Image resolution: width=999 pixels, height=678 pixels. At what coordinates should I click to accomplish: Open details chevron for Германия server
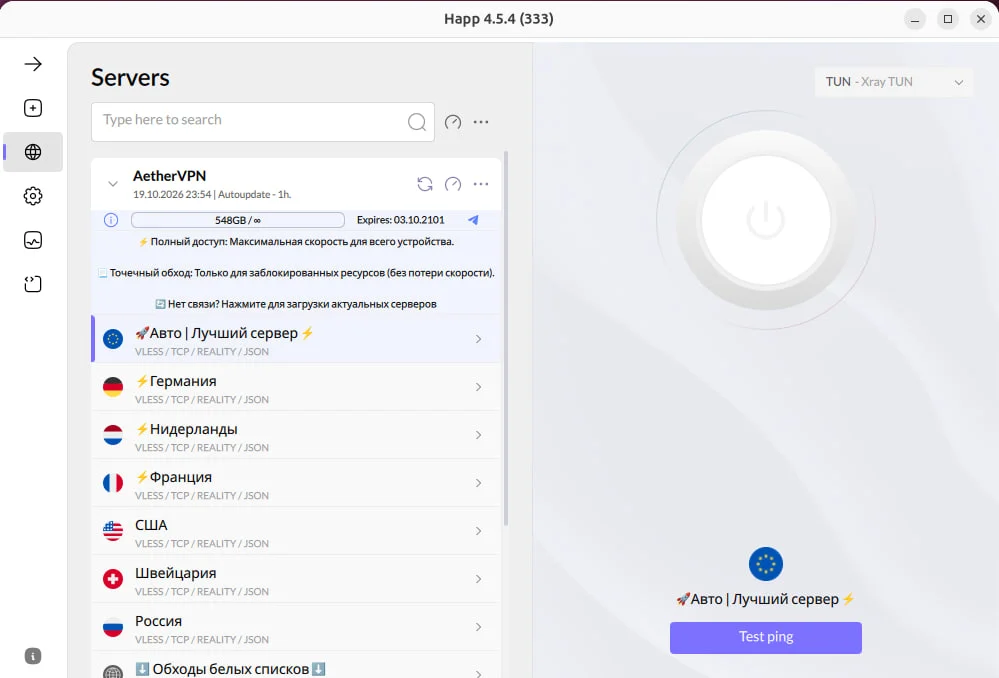point(478,387)
